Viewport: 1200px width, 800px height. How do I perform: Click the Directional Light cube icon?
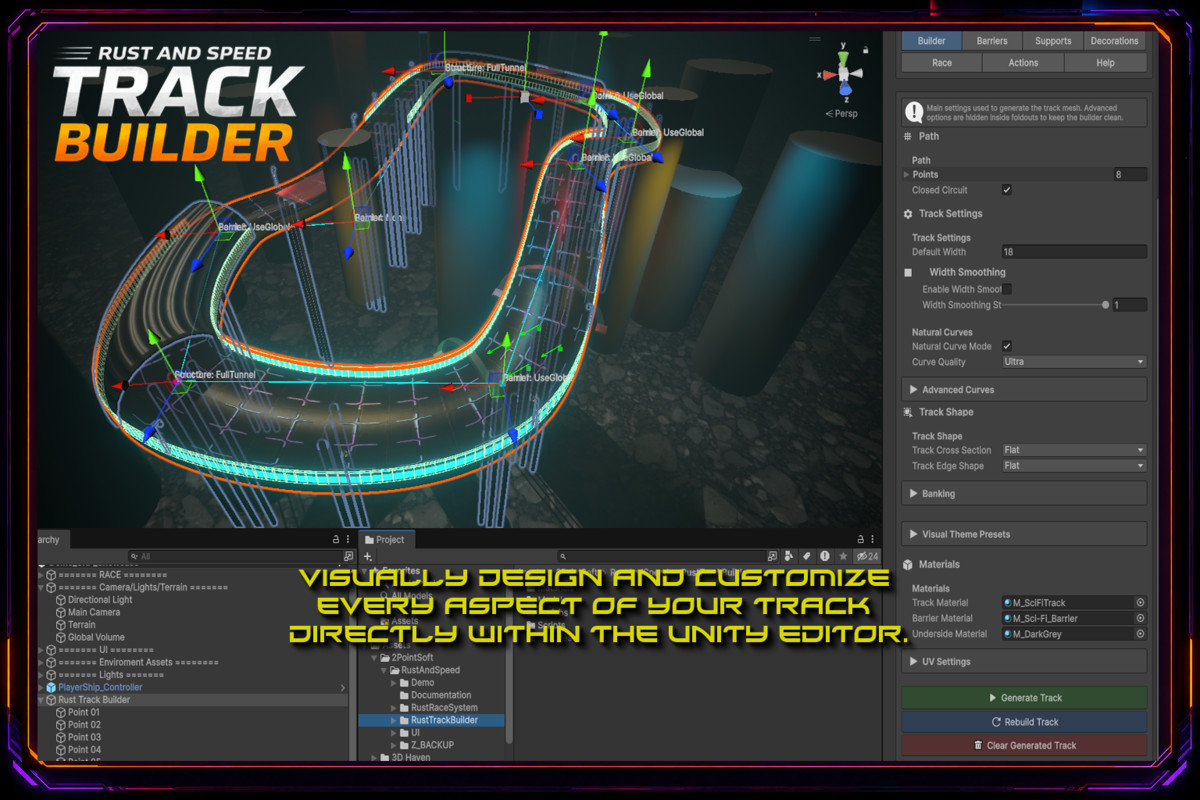(60, 600)
